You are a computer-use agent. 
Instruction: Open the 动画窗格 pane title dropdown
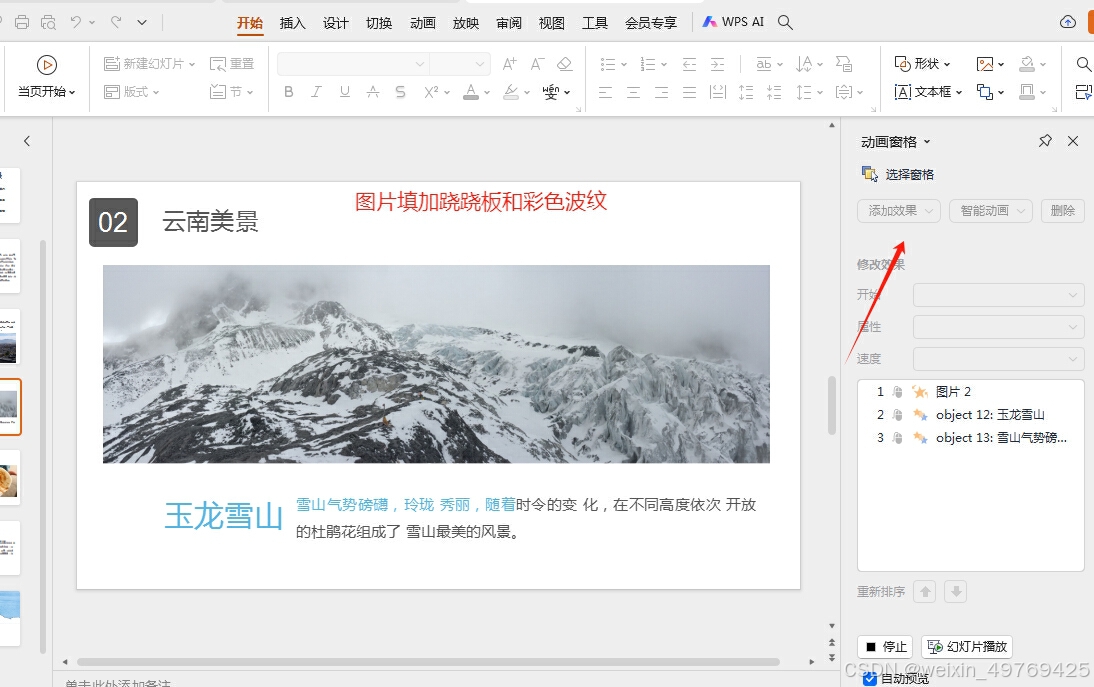coord(927,142)
